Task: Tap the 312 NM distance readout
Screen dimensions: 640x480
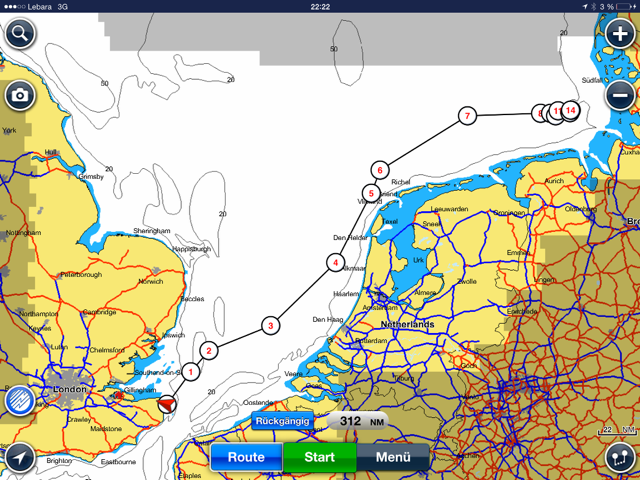Action: [357, 421]
